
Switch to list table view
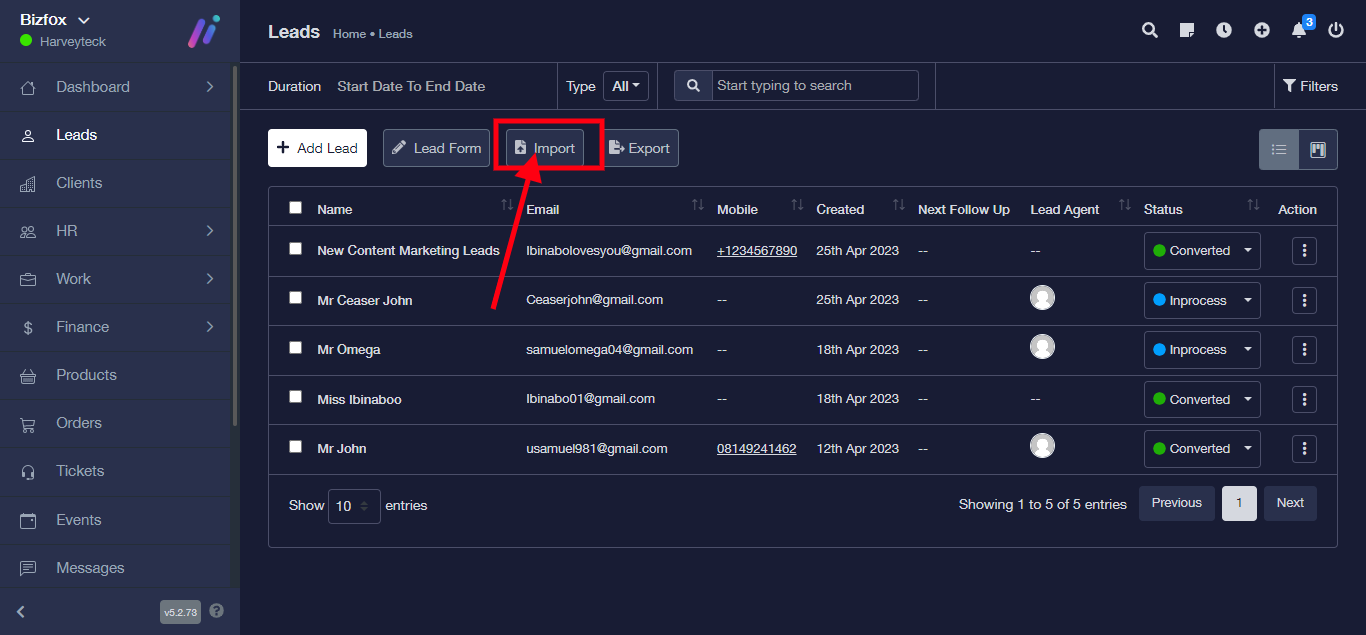click(1279, 150)
